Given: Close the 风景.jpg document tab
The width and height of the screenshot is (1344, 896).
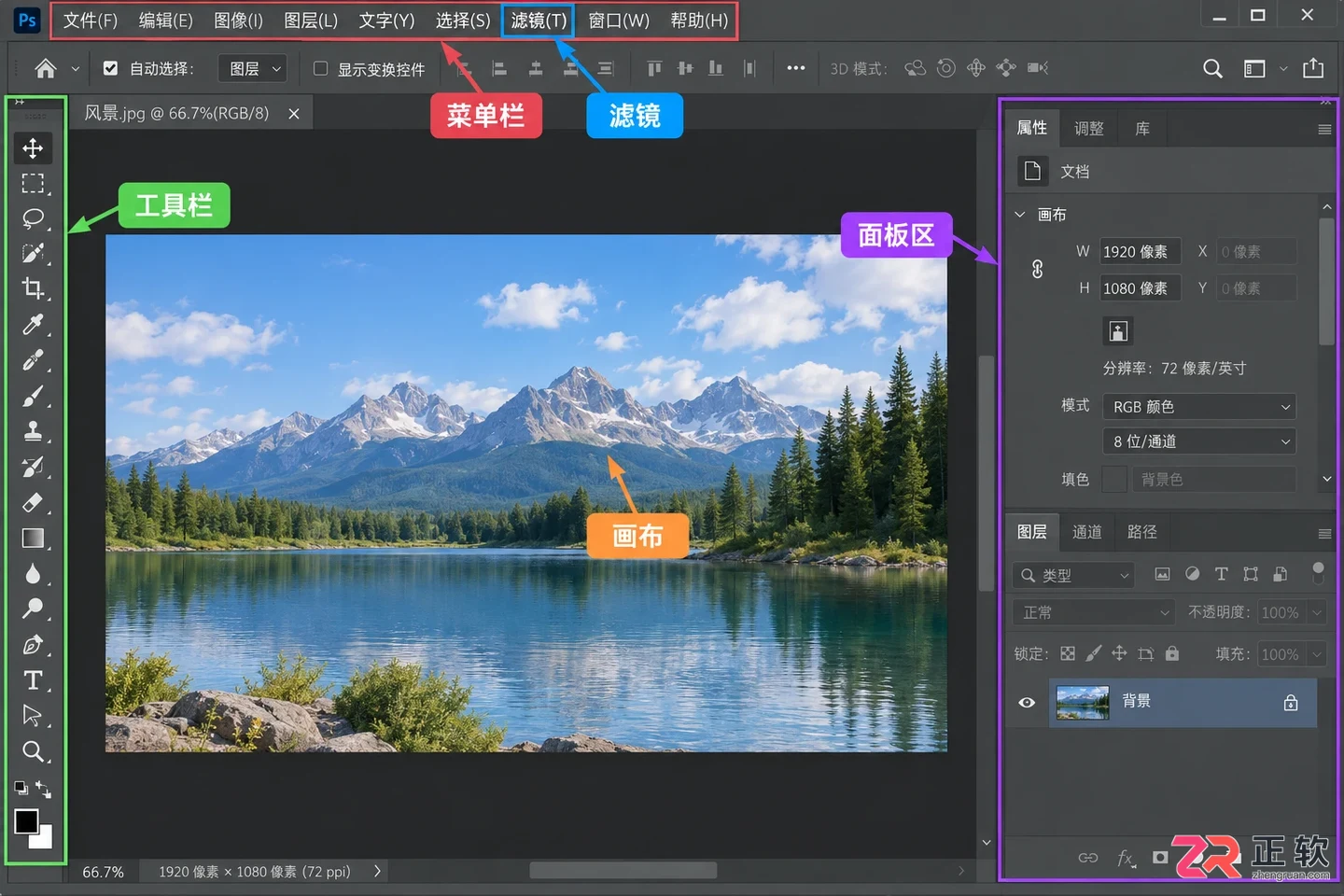Looking at the screenshot, I should tap(294, 114).
